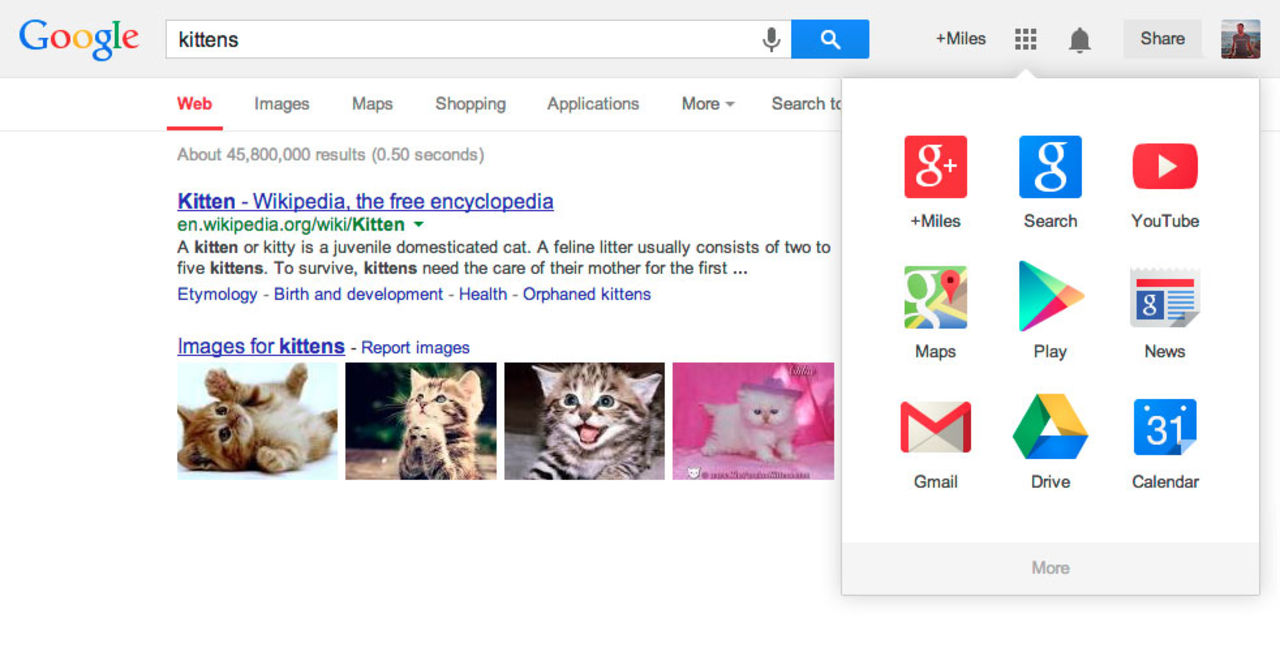Open YouTube from the apps grid

click(x=1164, y=166)
